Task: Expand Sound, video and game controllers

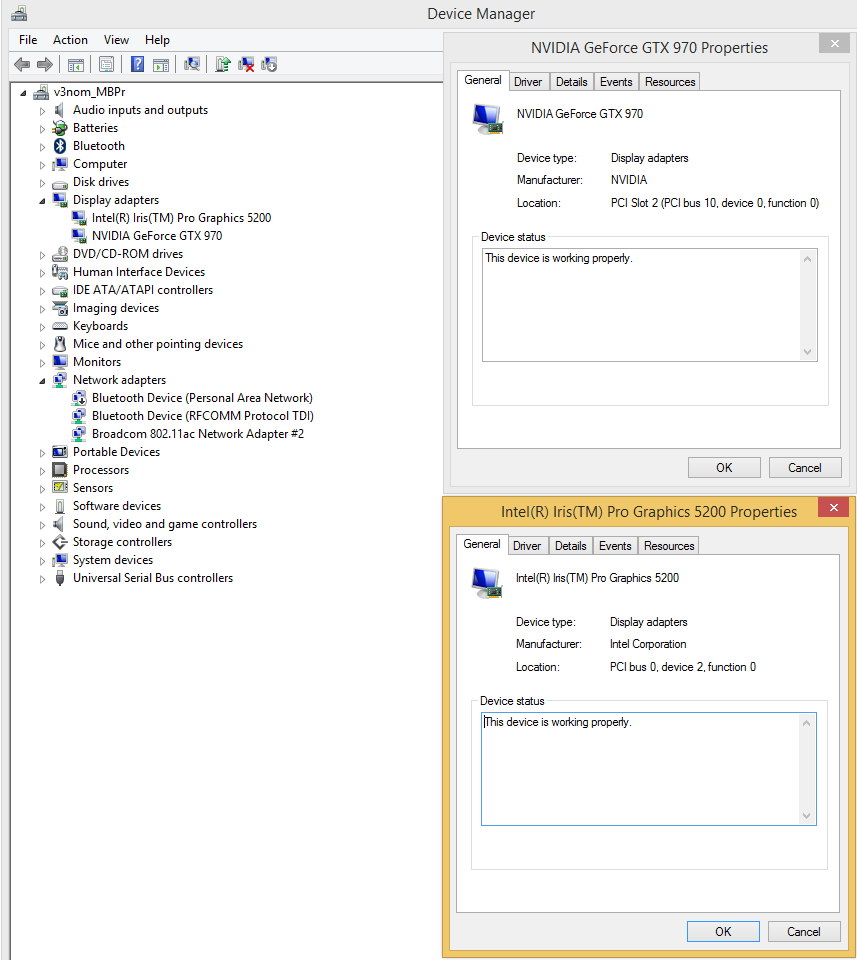Action: coord(42,525)
